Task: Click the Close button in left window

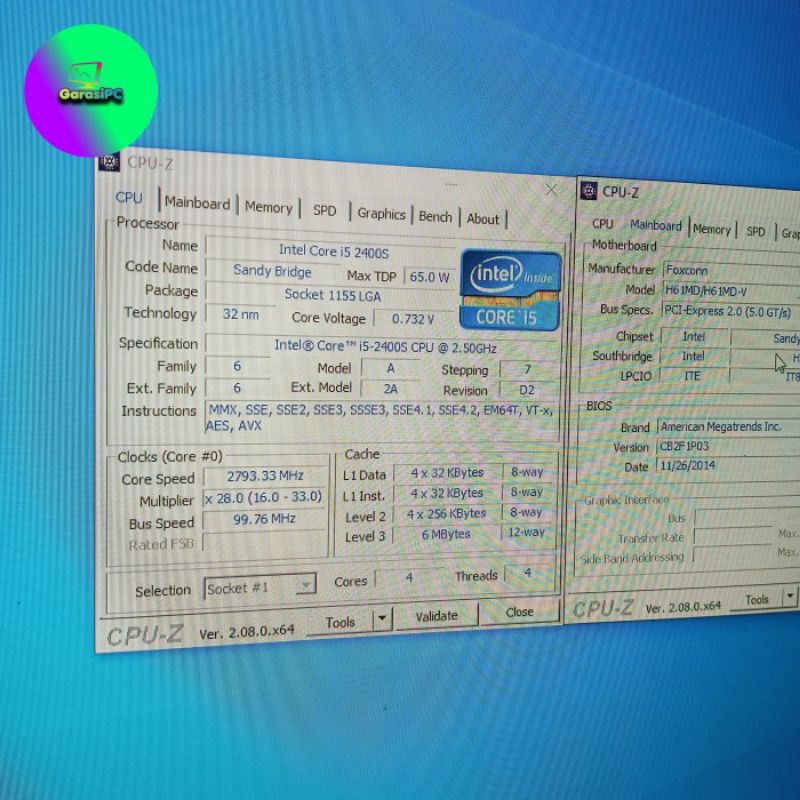Action: pyautogui.click(x=519, y=612)
